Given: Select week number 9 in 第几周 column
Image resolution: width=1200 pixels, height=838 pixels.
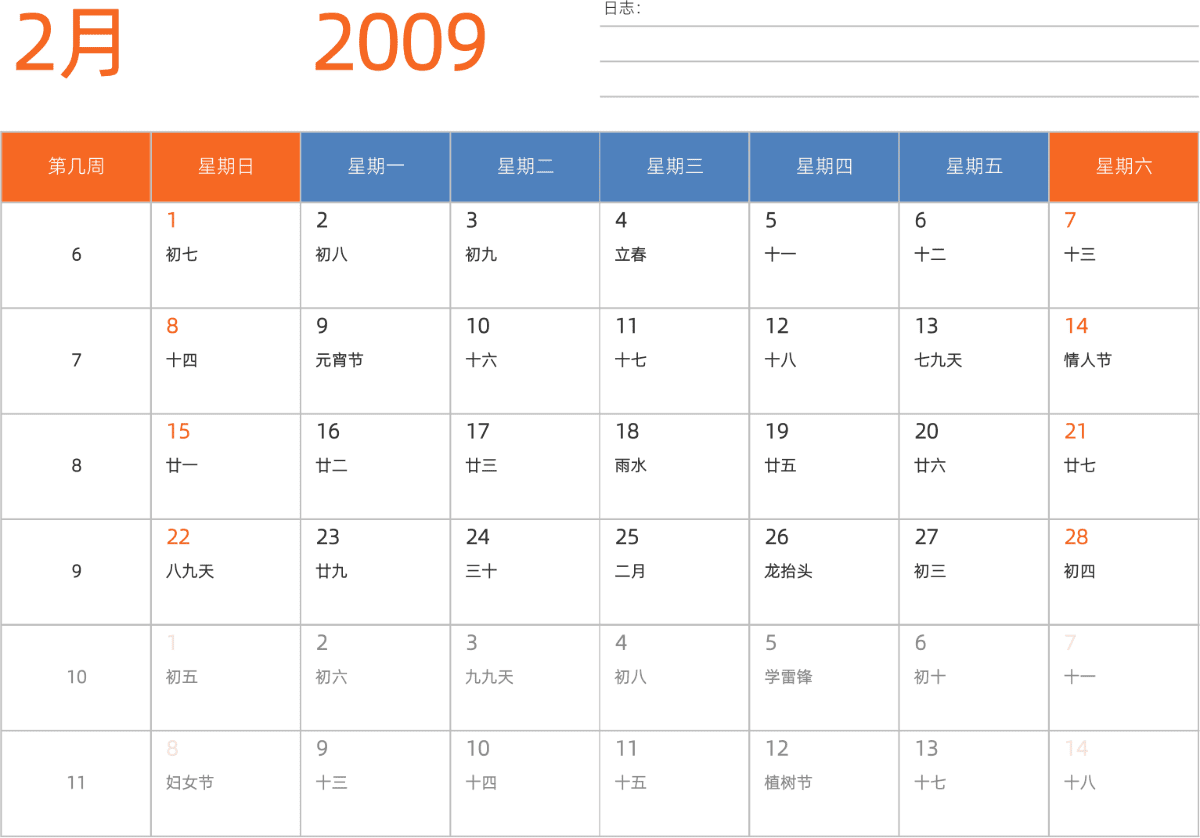Looking at the screenshot, I should tap(76, 572).
